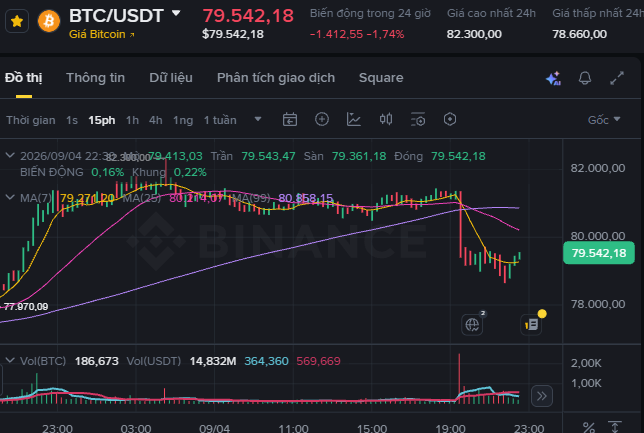644x433 pixels.
Task: Select the 15ph time interval
Action: (x=101, y=120)
